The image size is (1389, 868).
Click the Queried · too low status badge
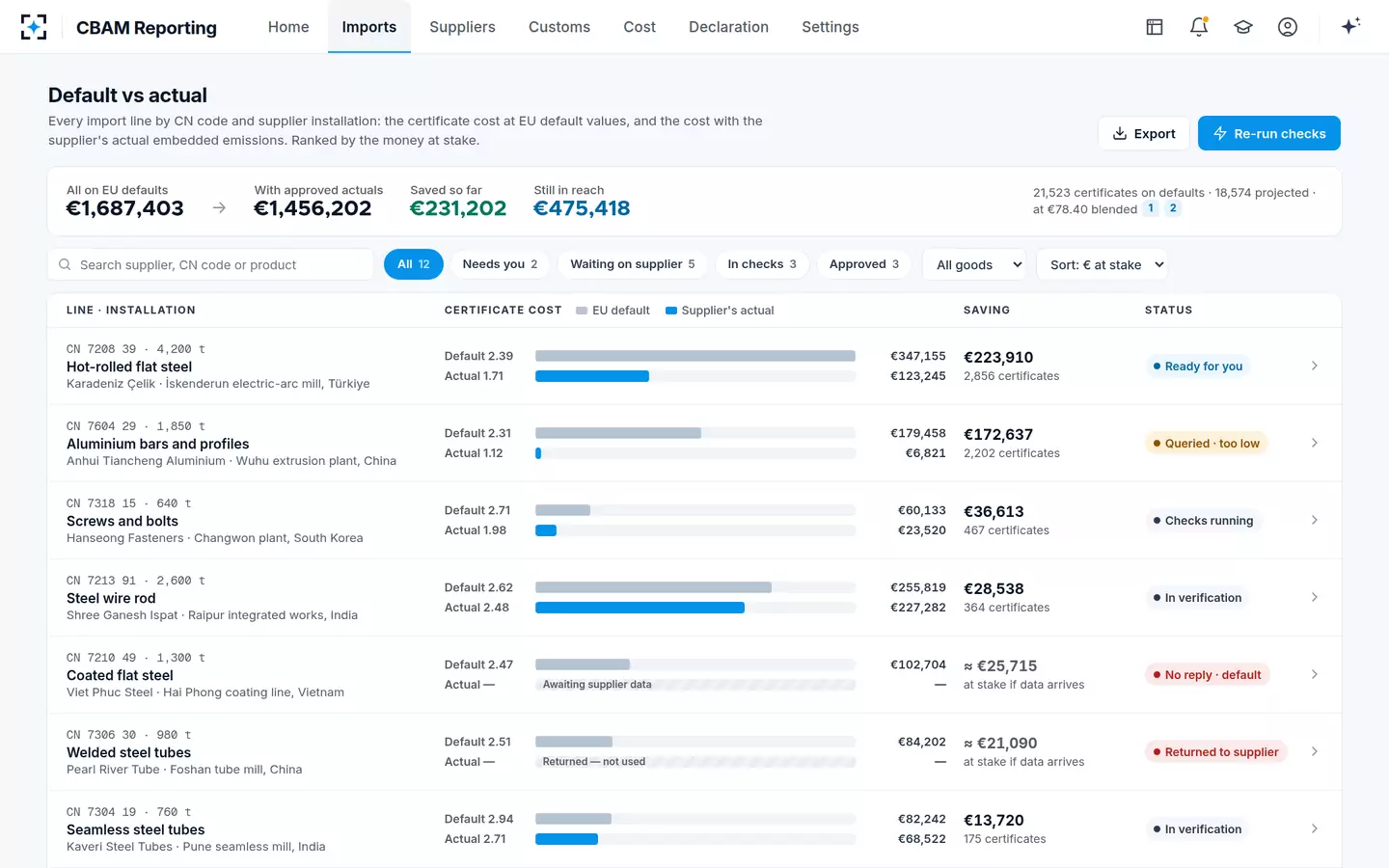(x=1207, y=443)
